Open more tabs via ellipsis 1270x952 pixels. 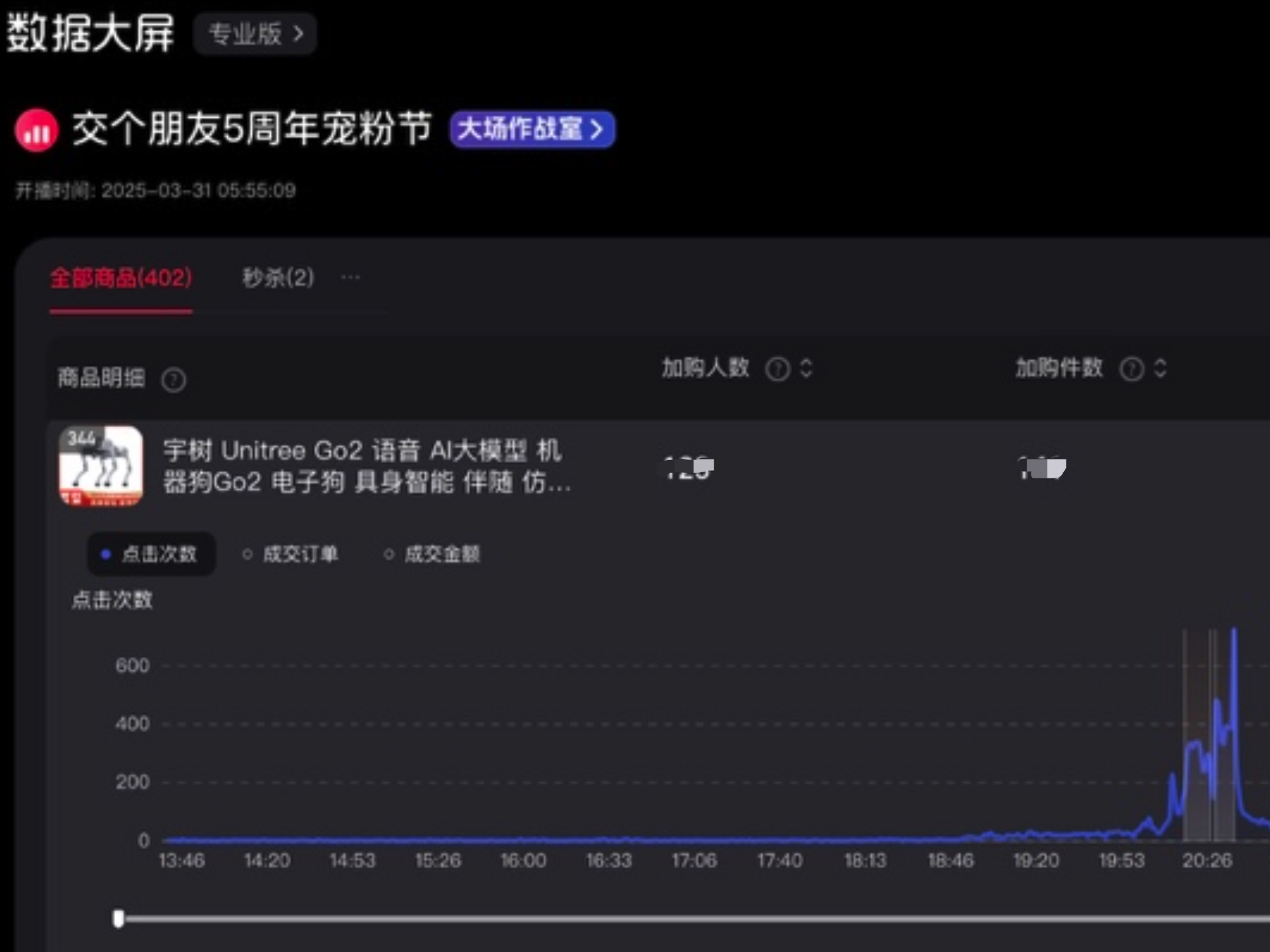350,277
